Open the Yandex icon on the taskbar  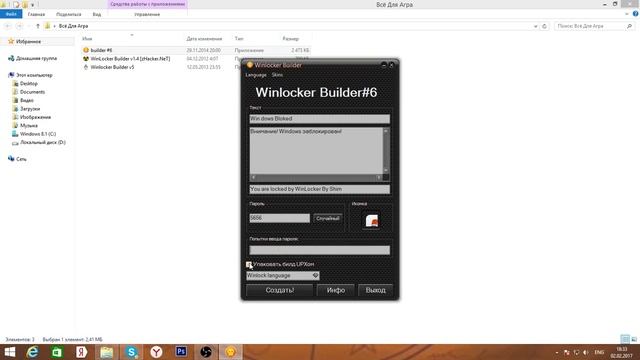tap(82, 352)
